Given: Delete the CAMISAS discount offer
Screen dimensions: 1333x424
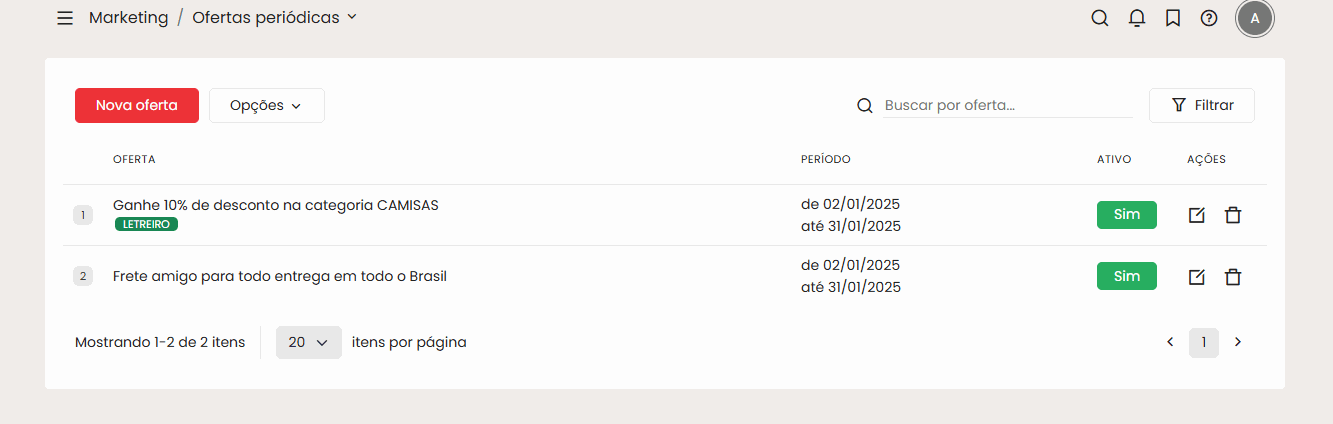Looking at the screenshot, I should 1233,215.
